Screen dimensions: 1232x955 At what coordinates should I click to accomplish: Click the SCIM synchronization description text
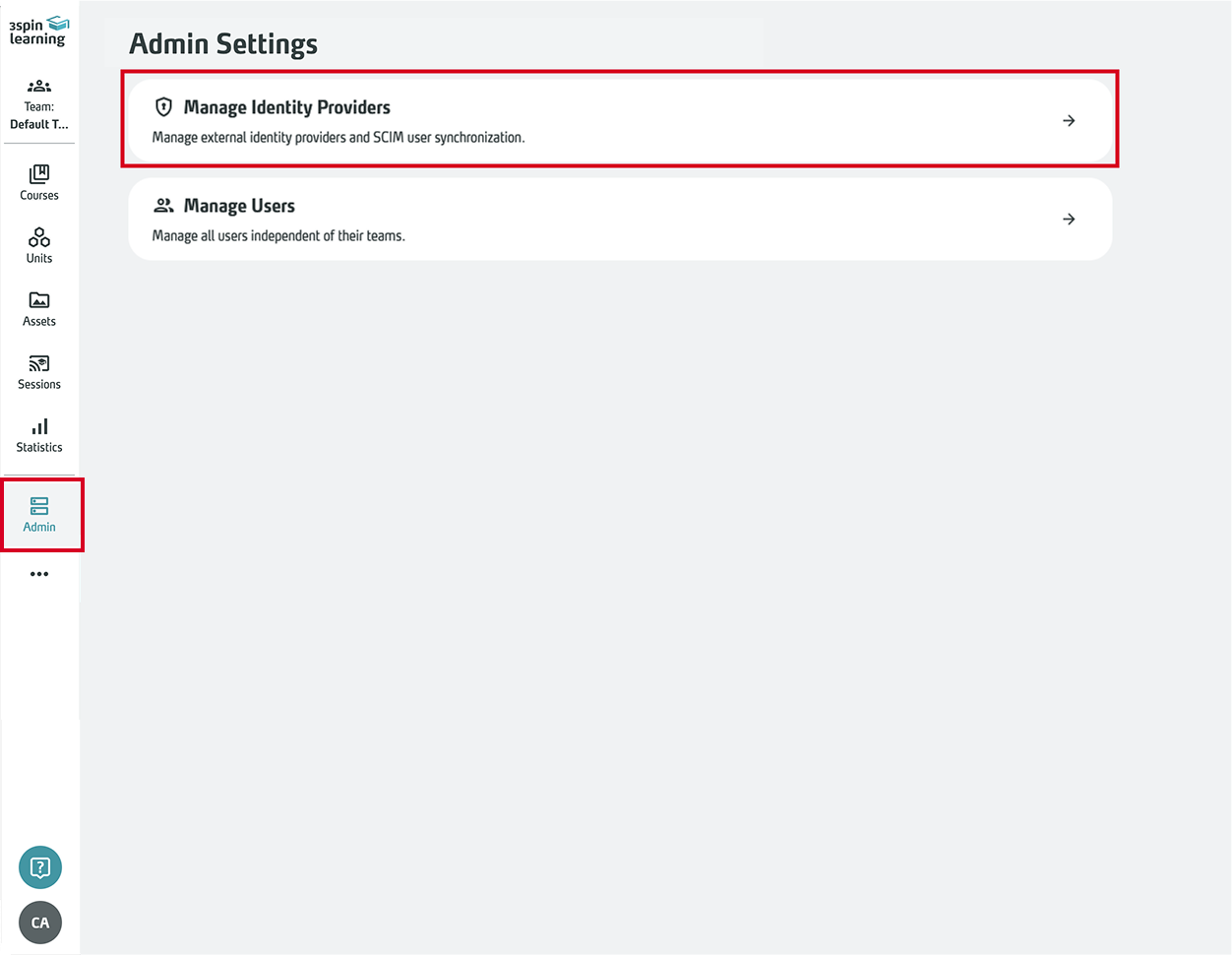pyautogui.click(x=339, y=138)
